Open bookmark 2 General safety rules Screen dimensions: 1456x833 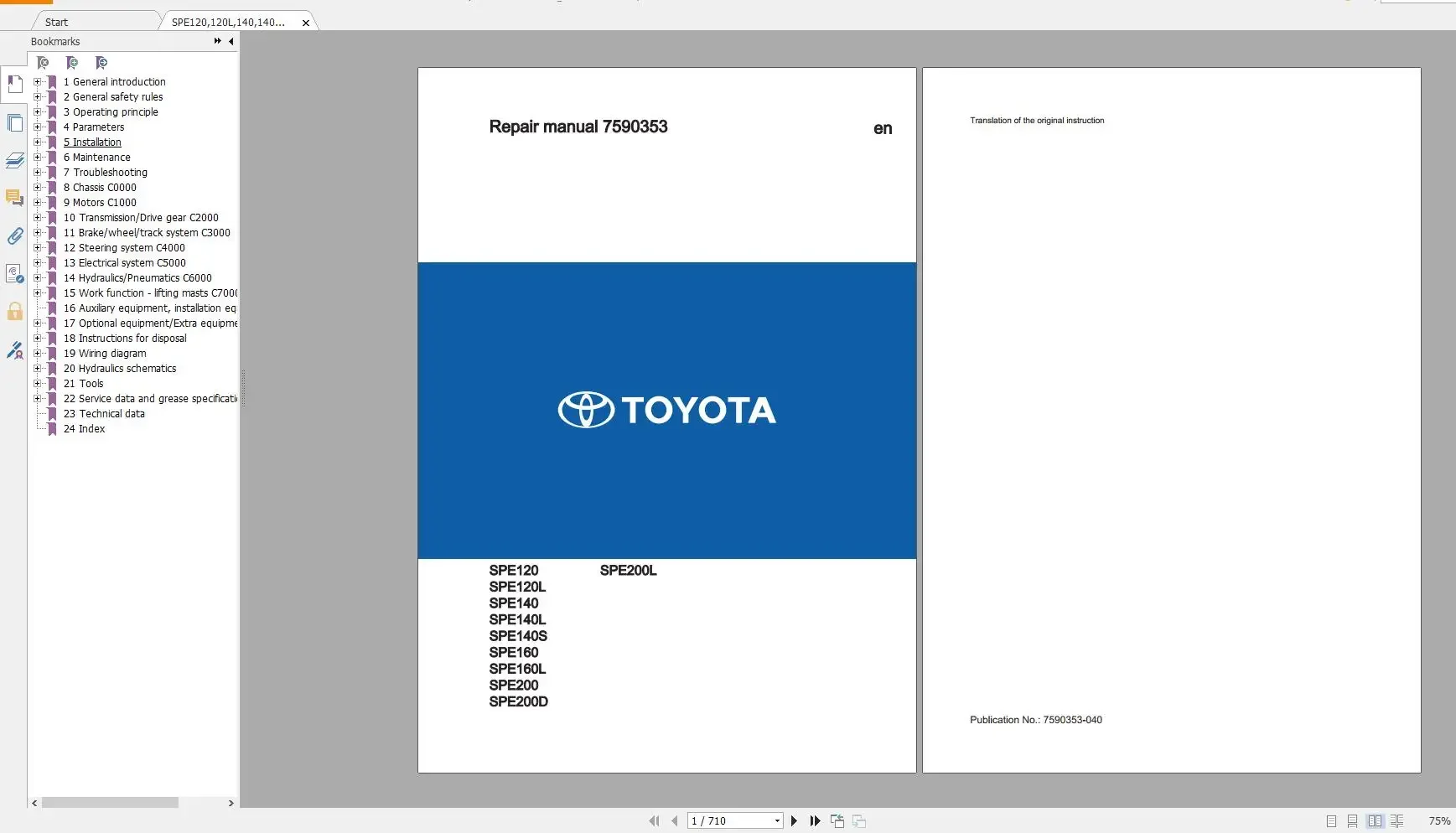113,97
